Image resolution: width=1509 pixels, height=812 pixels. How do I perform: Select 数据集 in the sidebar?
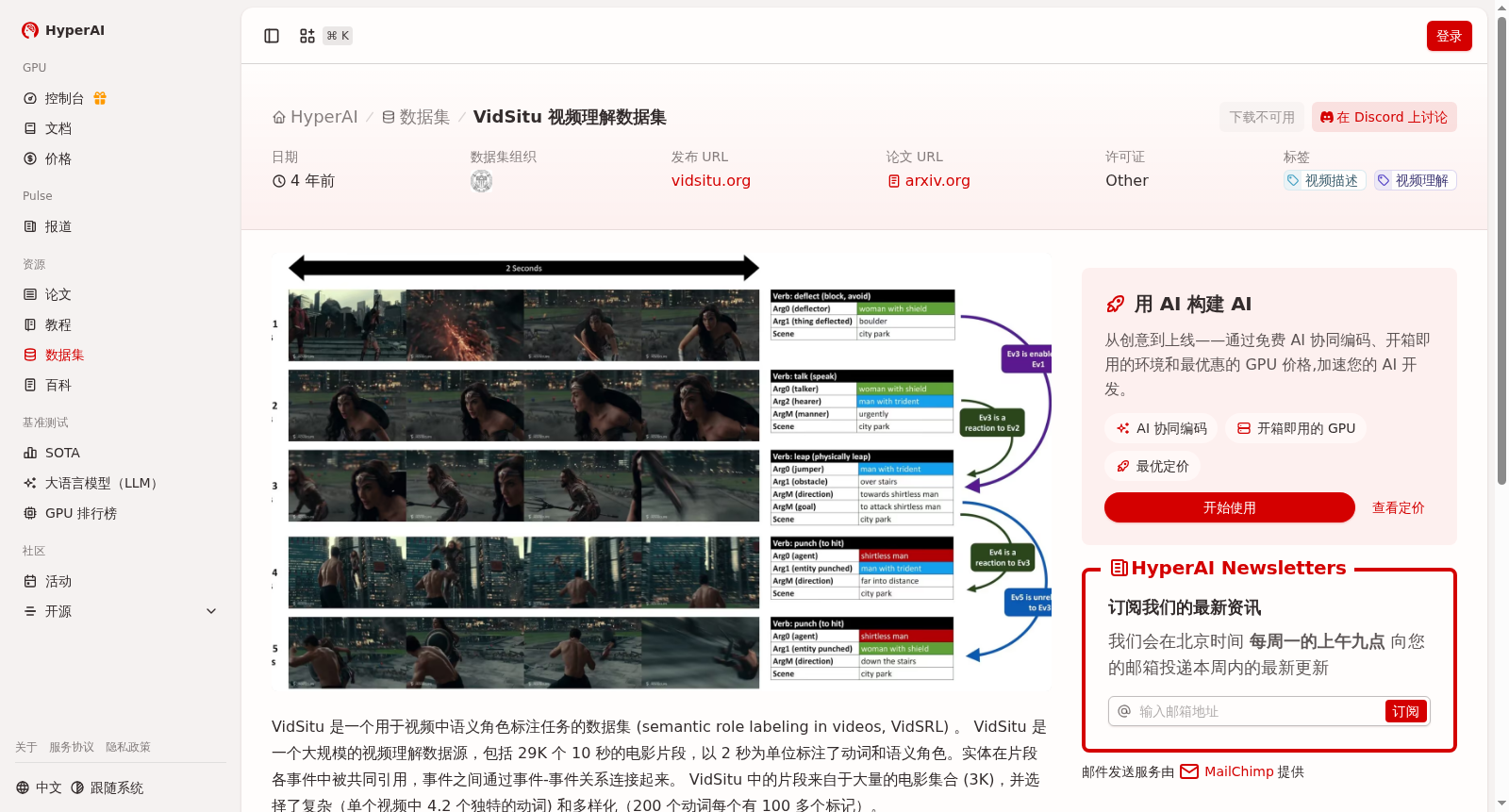point(65,355)
